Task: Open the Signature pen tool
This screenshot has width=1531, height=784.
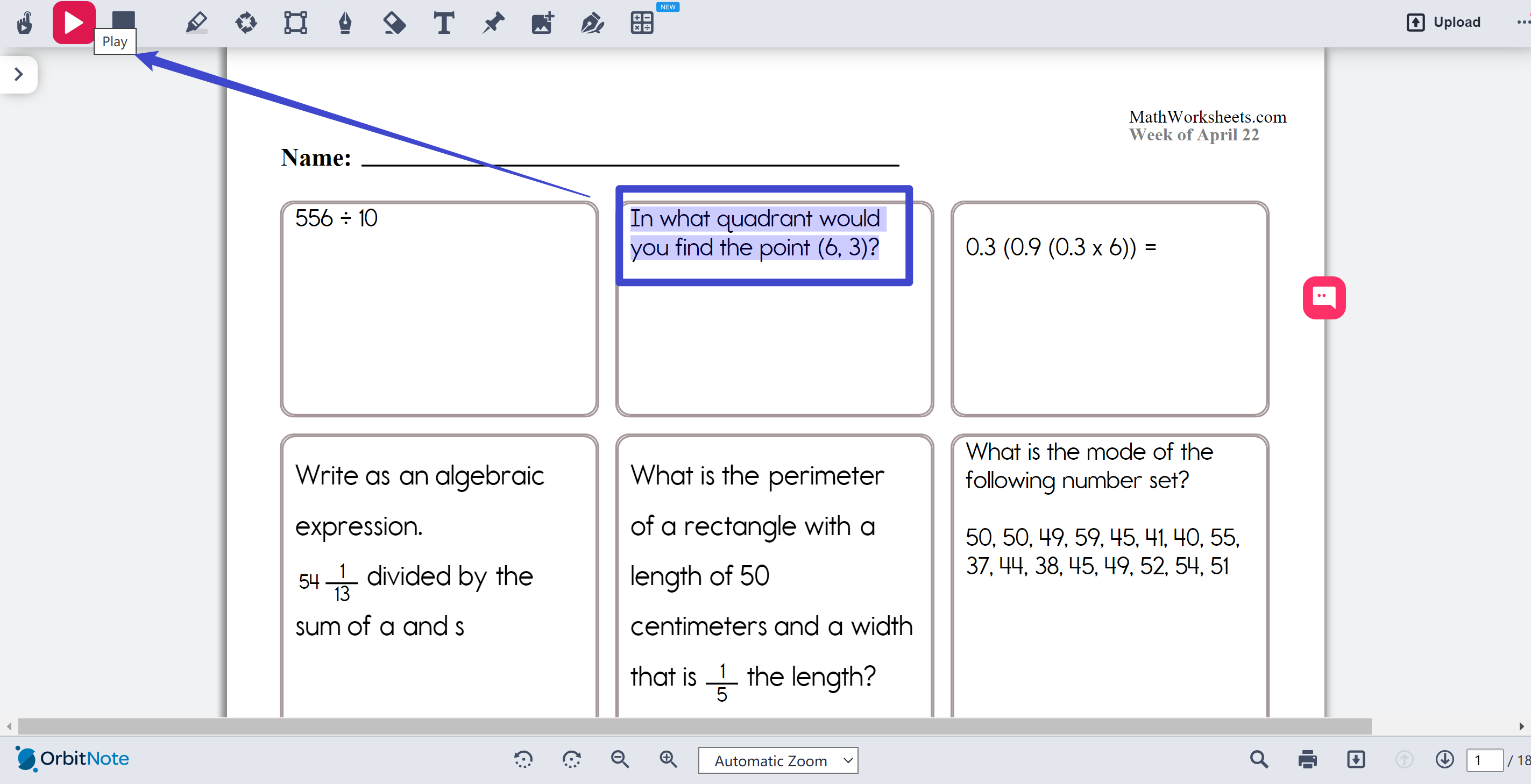Action: (x=592, y=23)
